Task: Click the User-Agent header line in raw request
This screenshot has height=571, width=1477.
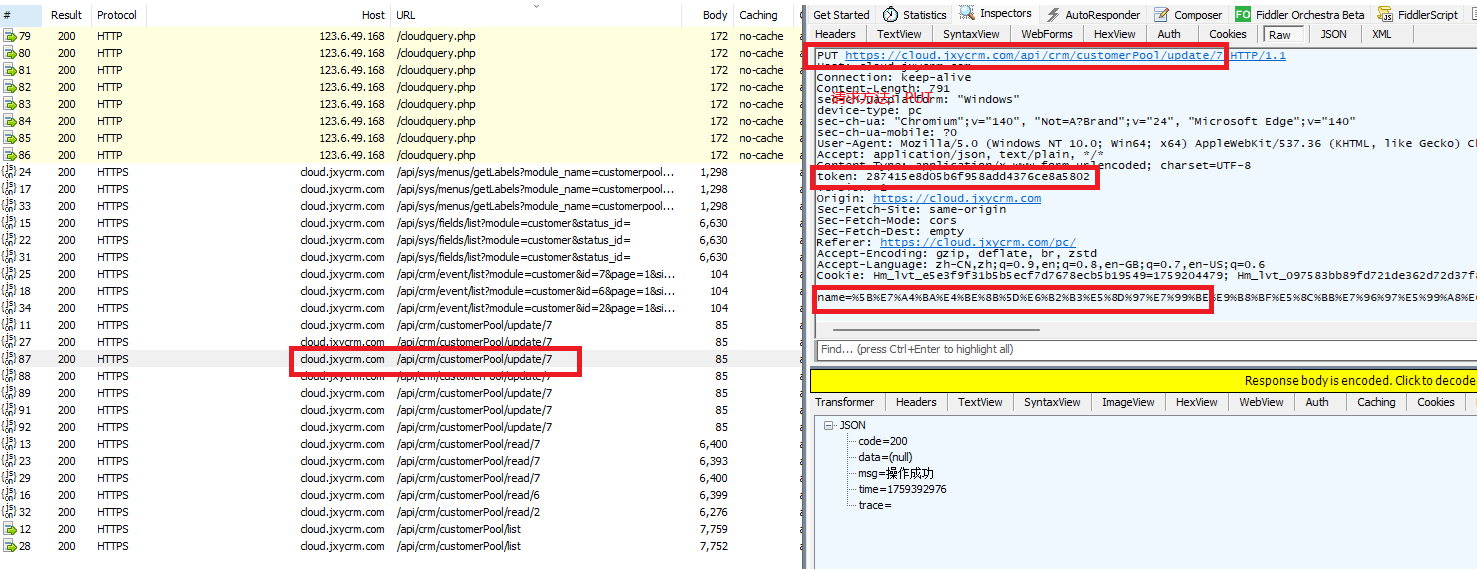Action: point(1146,143)
